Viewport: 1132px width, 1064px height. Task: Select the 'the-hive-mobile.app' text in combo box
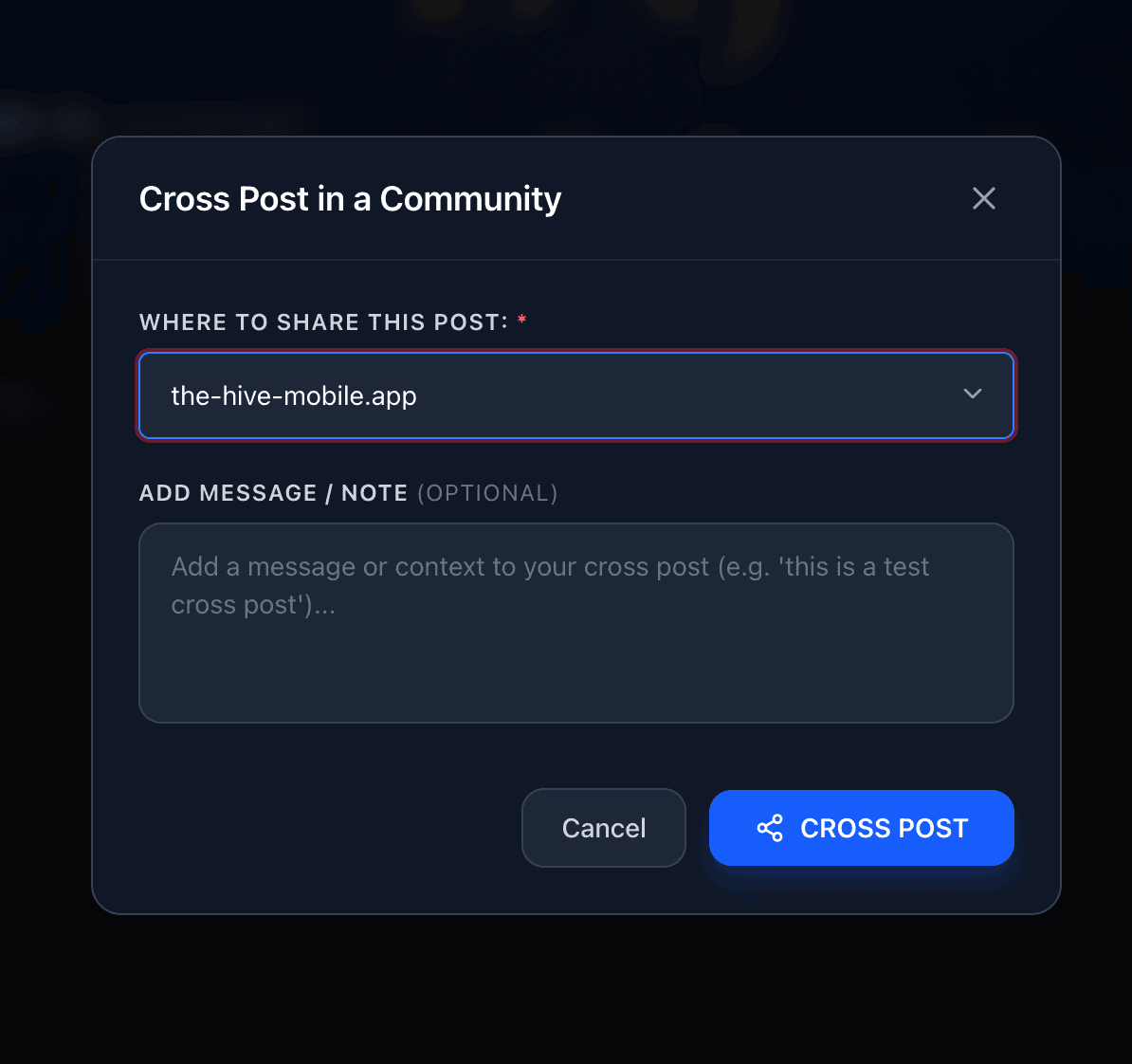point(294,395)
